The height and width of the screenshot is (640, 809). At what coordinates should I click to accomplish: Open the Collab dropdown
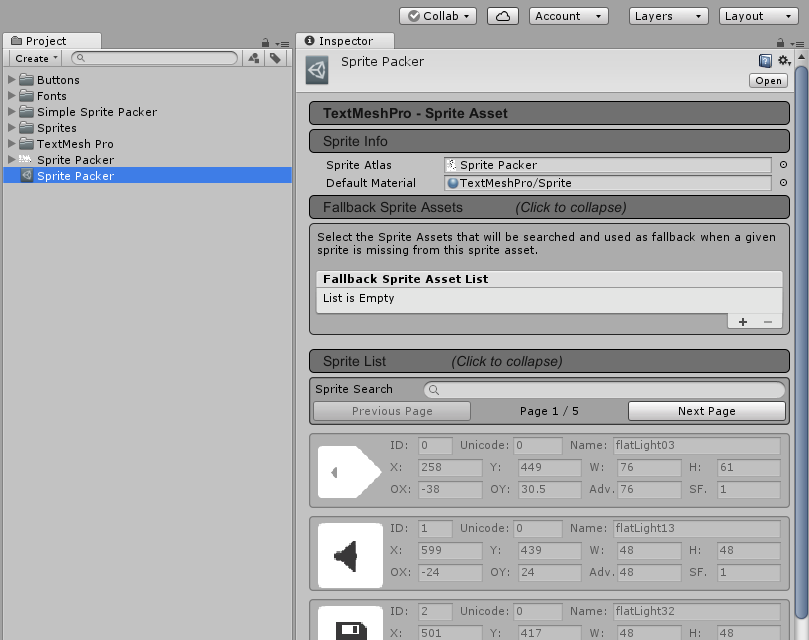[x=438, y=16]
